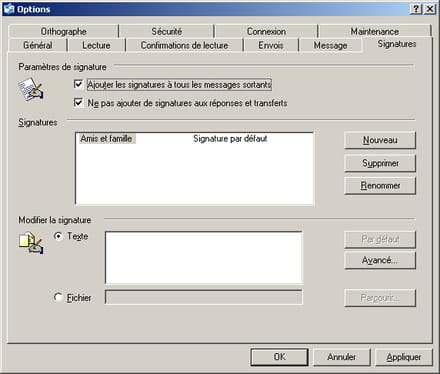This screenshot has height=374, width=440.
Task: Click the Signature par défaut entry
Action: tap(230, 138)
